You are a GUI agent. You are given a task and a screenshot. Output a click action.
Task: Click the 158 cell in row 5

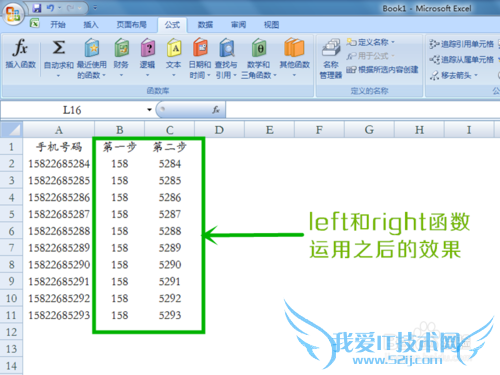[120, 214]
